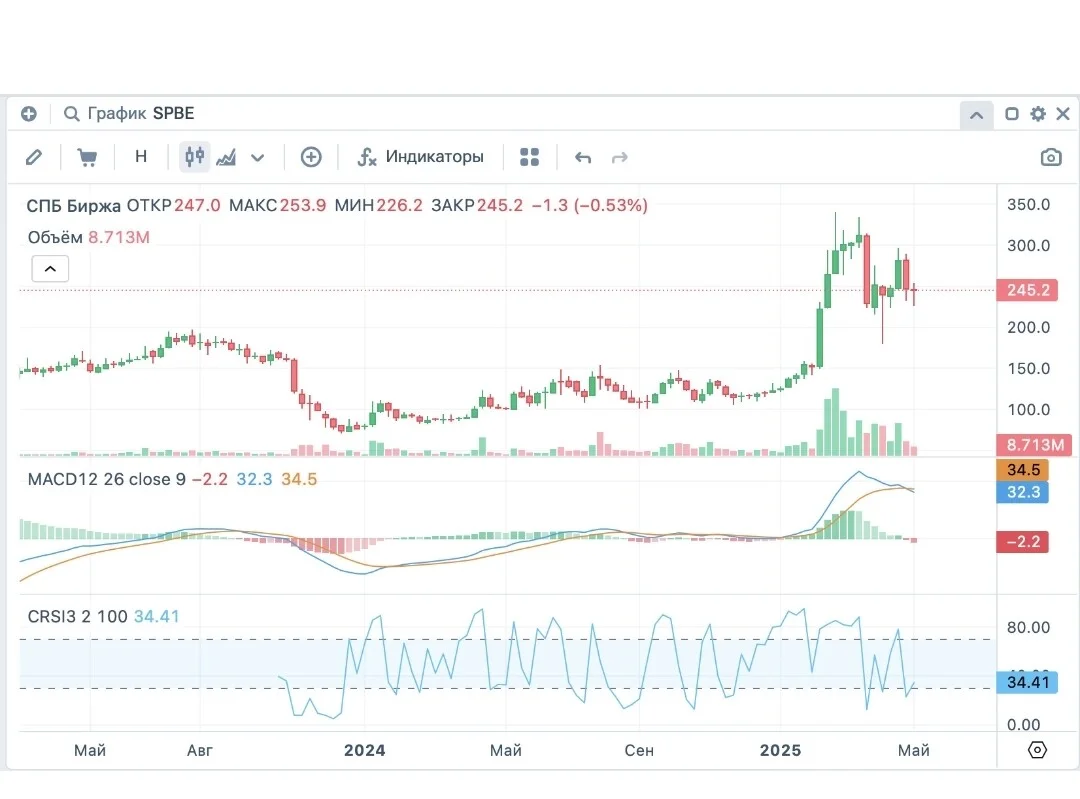This screenshot has width=1080, height=799.
Task: Click the Авг time axis label
Action: coord(200,750)
